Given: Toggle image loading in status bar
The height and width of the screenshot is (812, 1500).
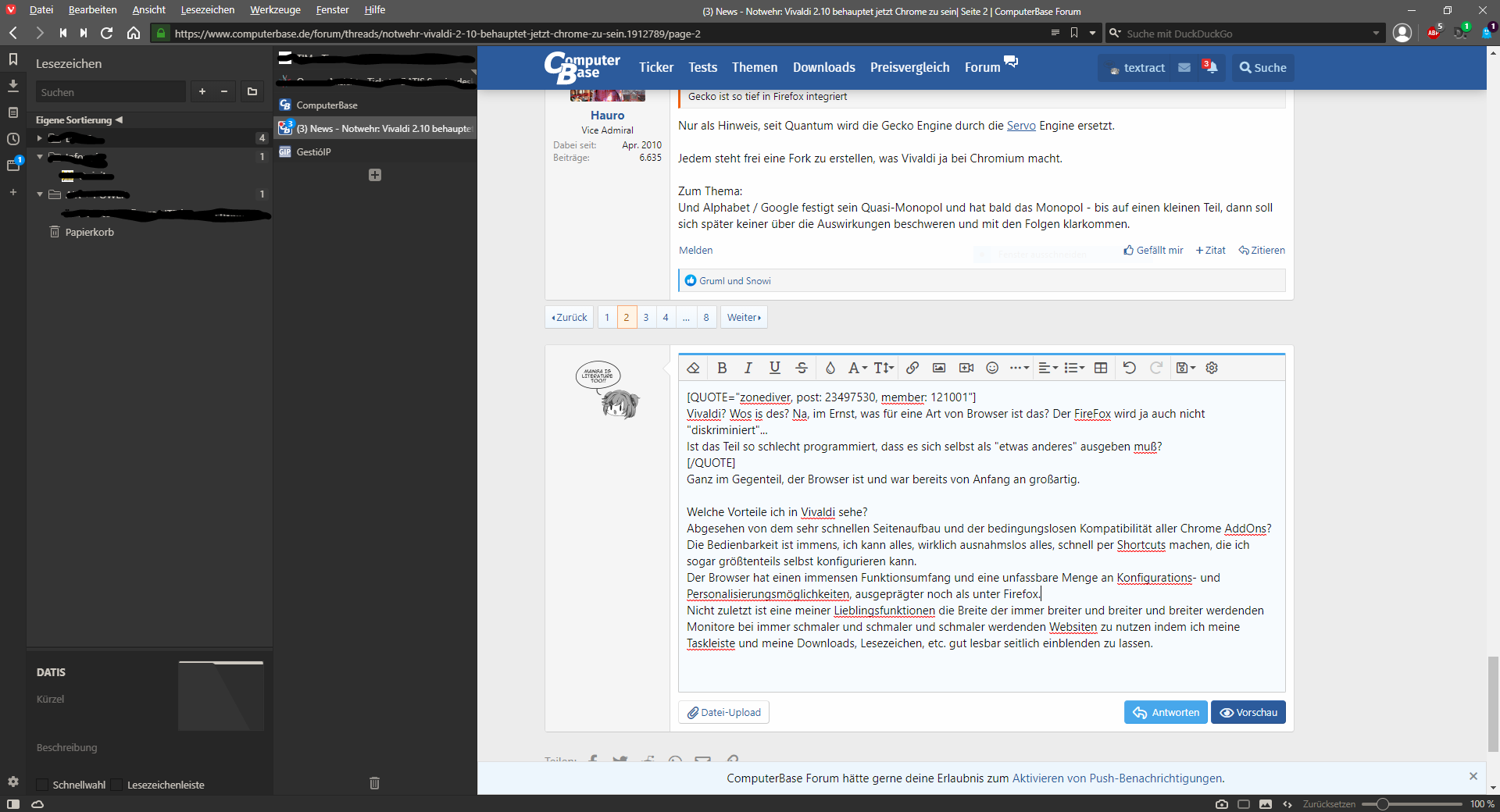Looking at the screenshot, I should pyautogui.click(x=1266, y=804).
